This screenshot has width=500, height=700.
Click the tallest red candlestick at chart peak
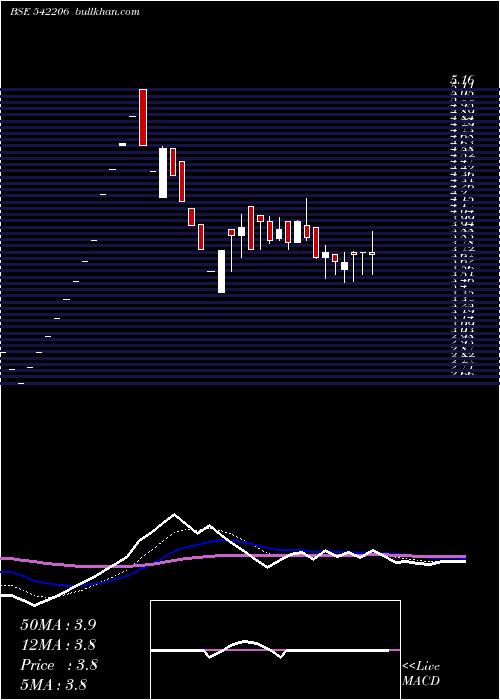click(143, 117)
